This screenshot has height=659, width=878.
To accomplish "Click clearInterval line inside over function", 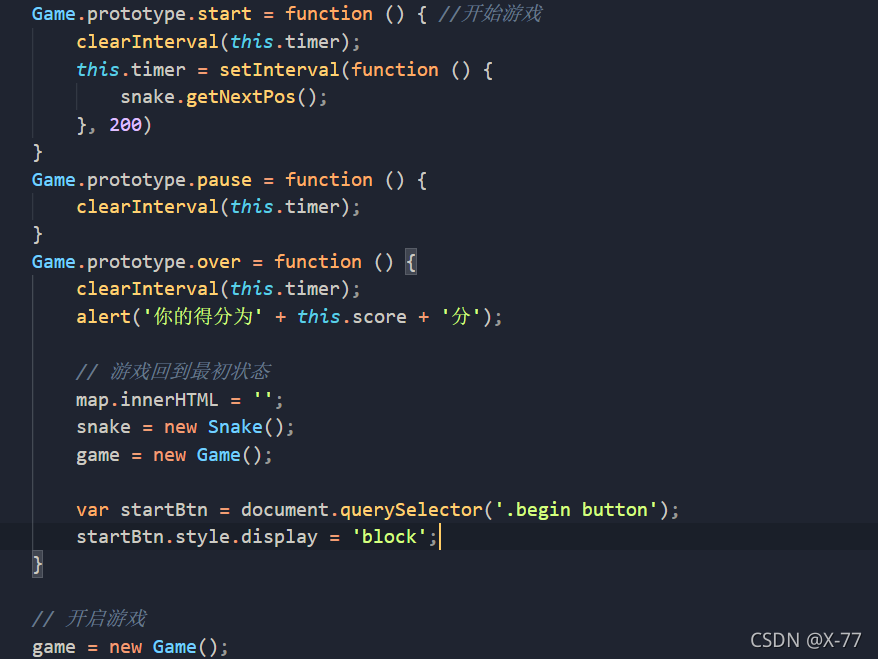I will click(218, 288).
